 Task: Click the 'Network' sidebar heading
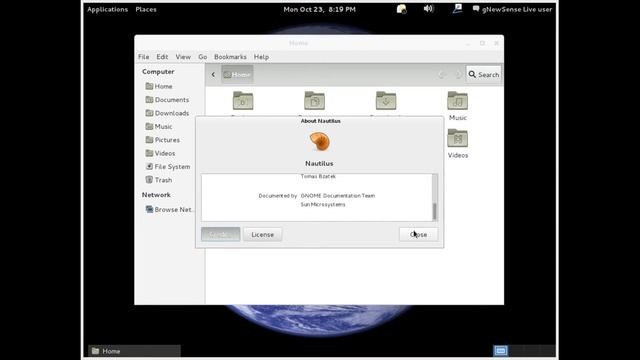click(x=156, y=195)
